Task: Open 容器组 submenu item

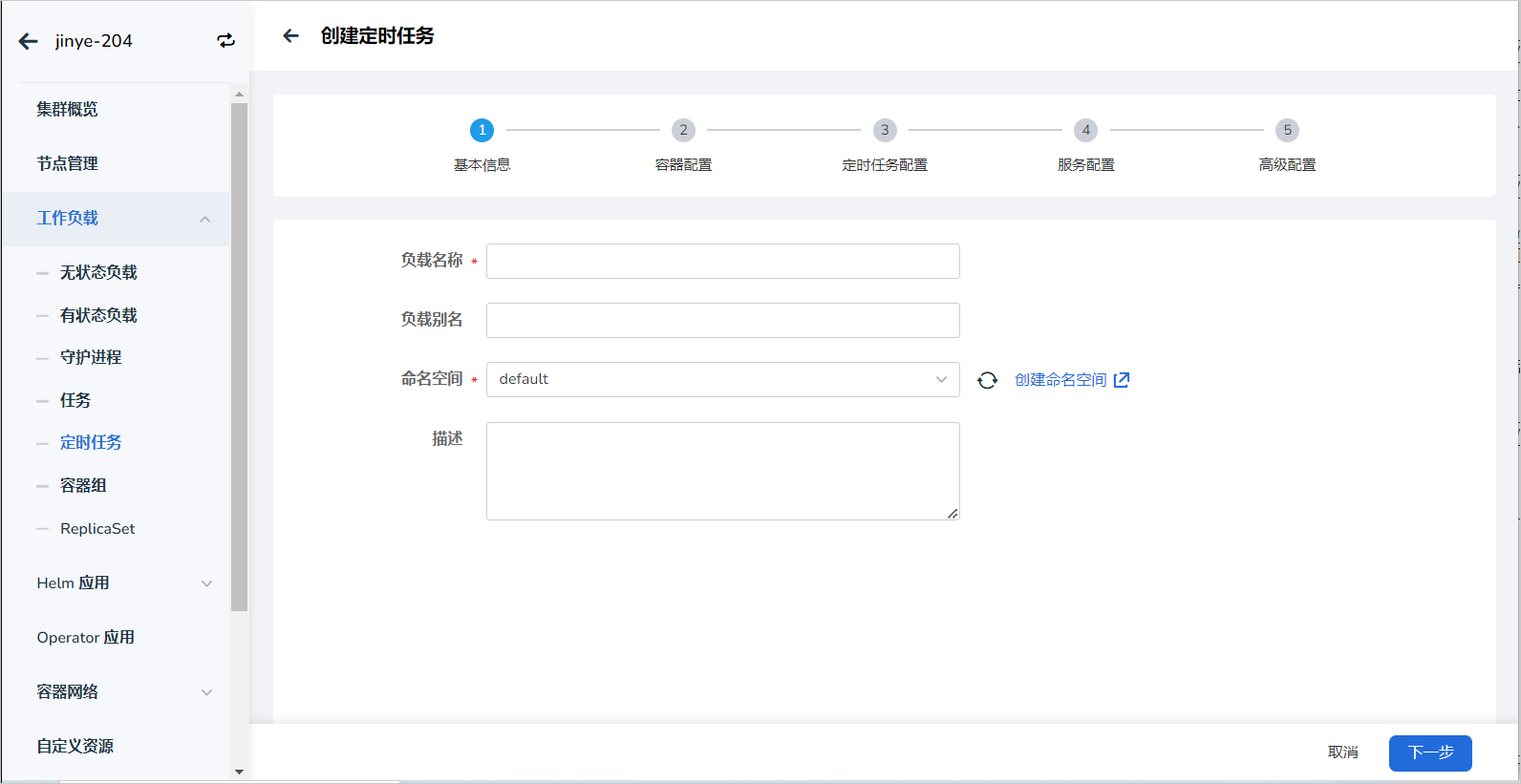Action: coord(83,485)
